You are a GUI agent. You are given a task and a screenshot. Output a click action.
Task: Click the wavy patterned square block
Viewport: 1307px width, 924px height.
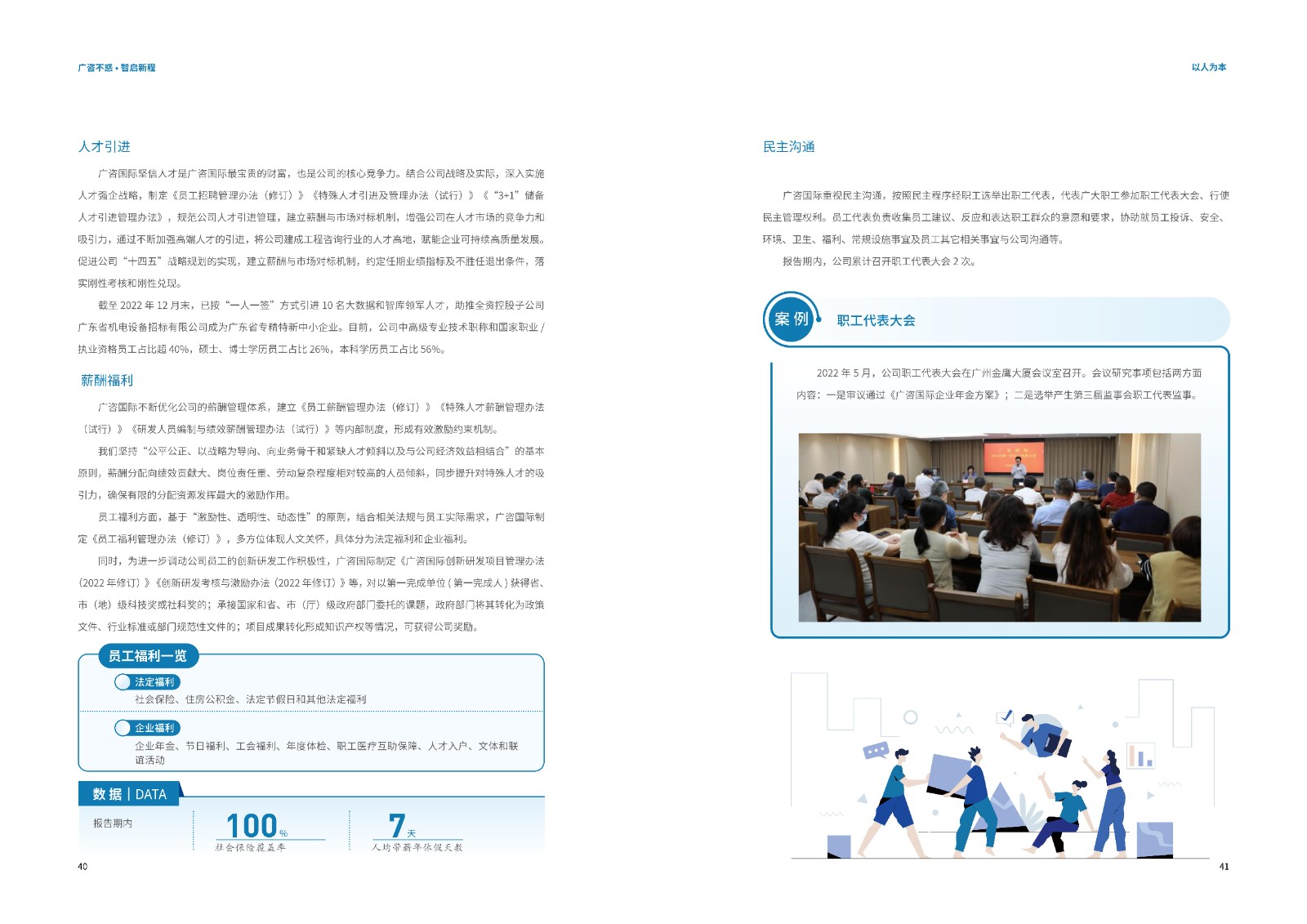pos(1154,840)
